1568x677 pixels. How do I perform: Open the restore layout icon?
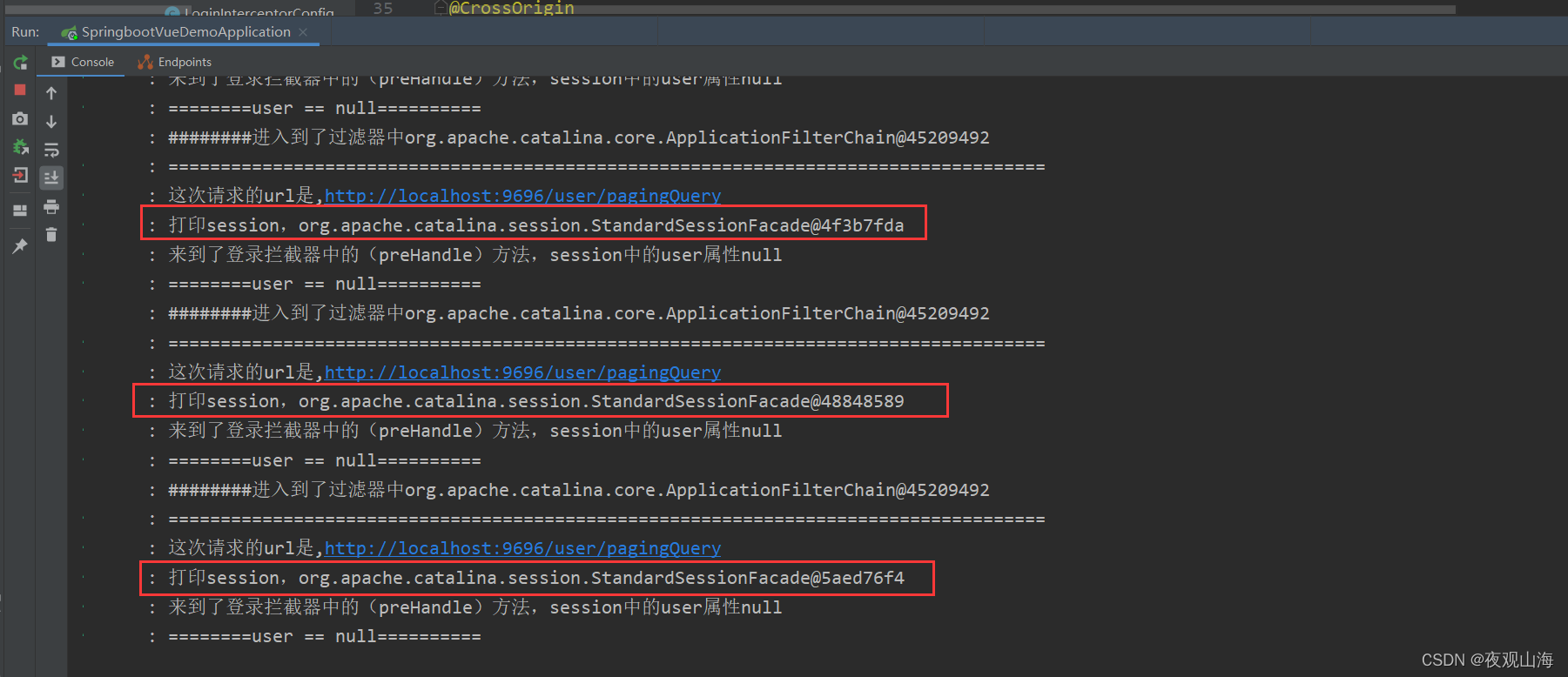coord(20,211)
